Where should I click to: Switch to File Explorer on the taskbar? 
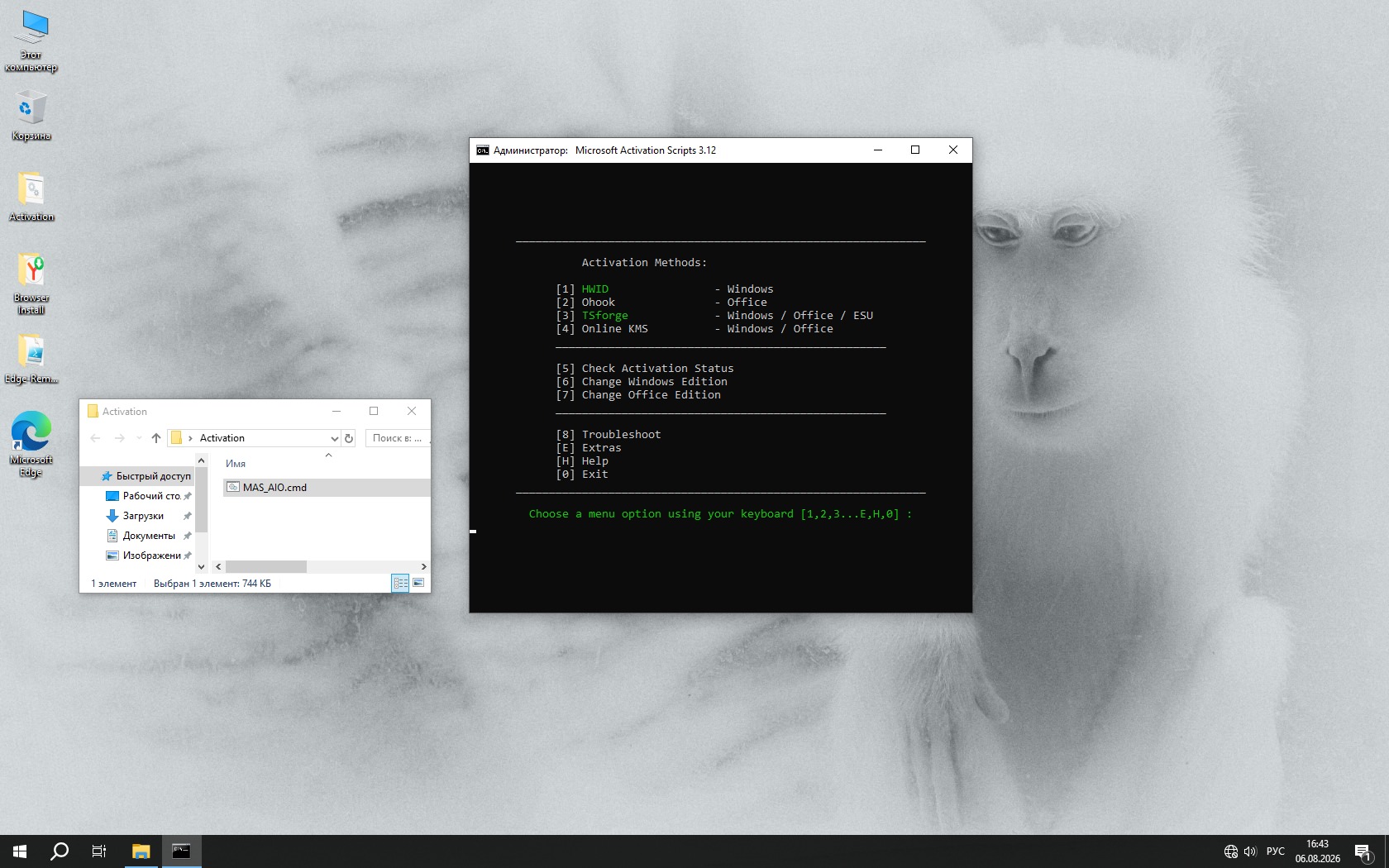[x=141, y=851]
